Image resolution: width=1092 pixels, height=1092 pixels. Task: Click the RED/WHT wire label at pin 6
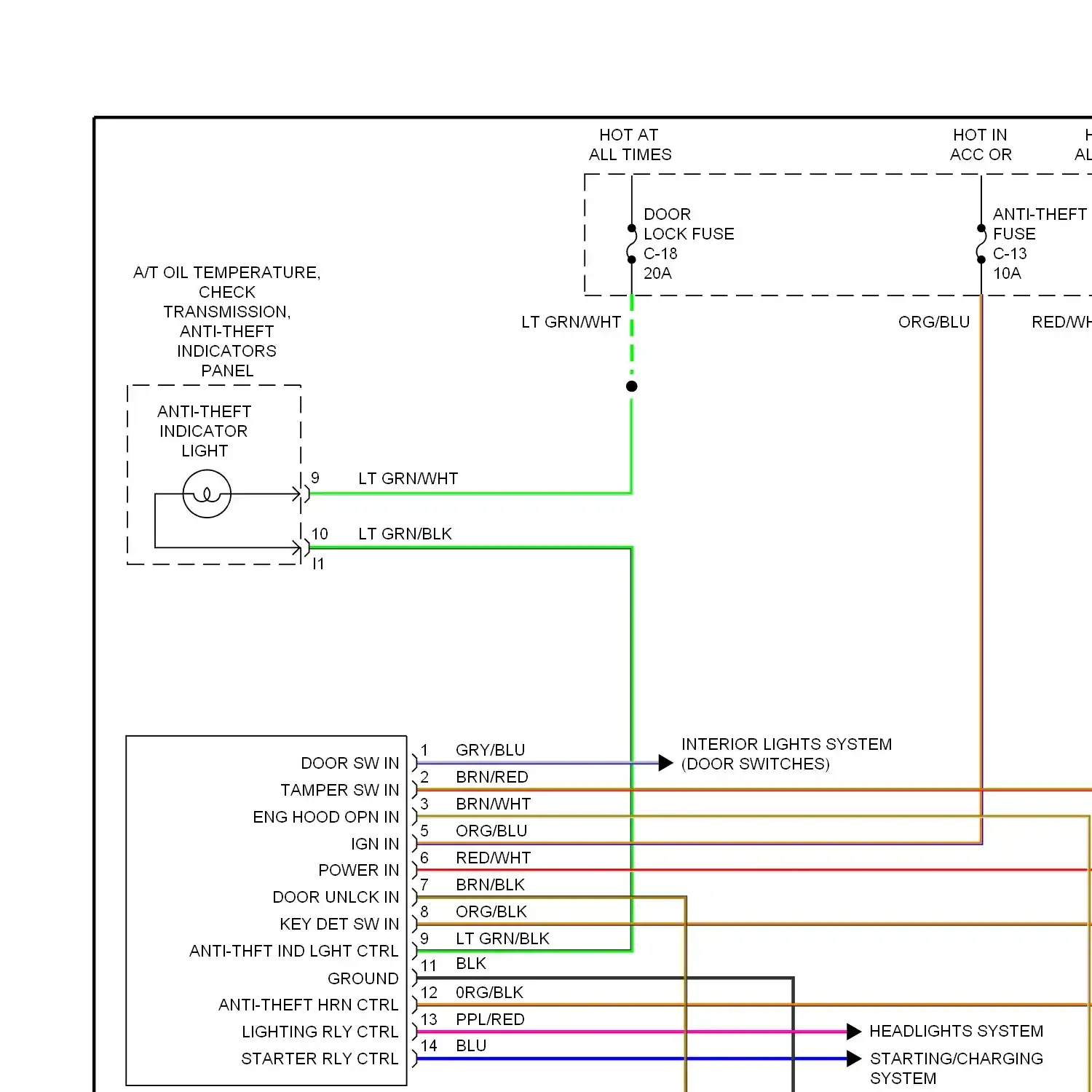[494, 858]
